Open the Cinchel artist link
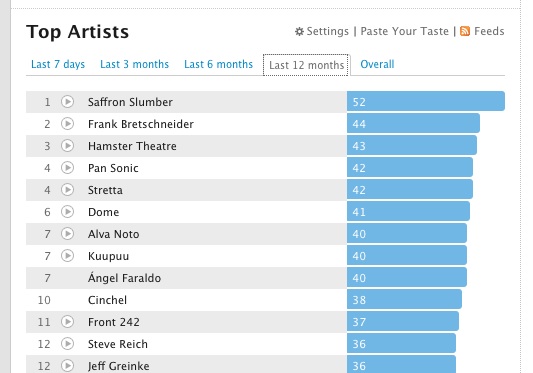The image size is (533, 373). pos(107,300)
